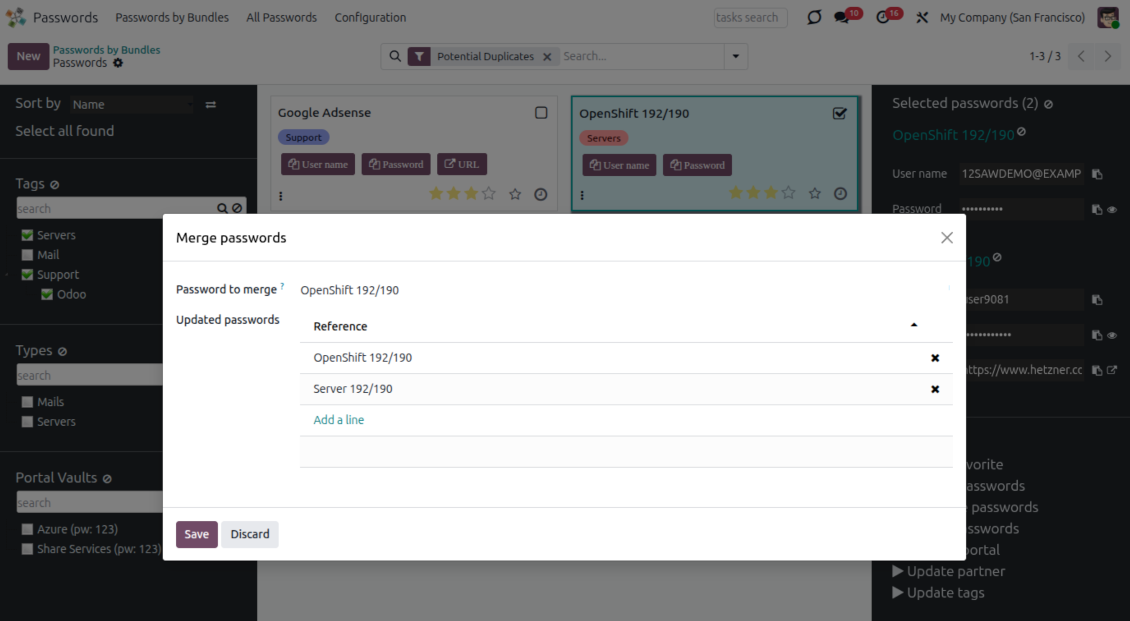
Task: Click the Add a line link
Action: (338, 420)
